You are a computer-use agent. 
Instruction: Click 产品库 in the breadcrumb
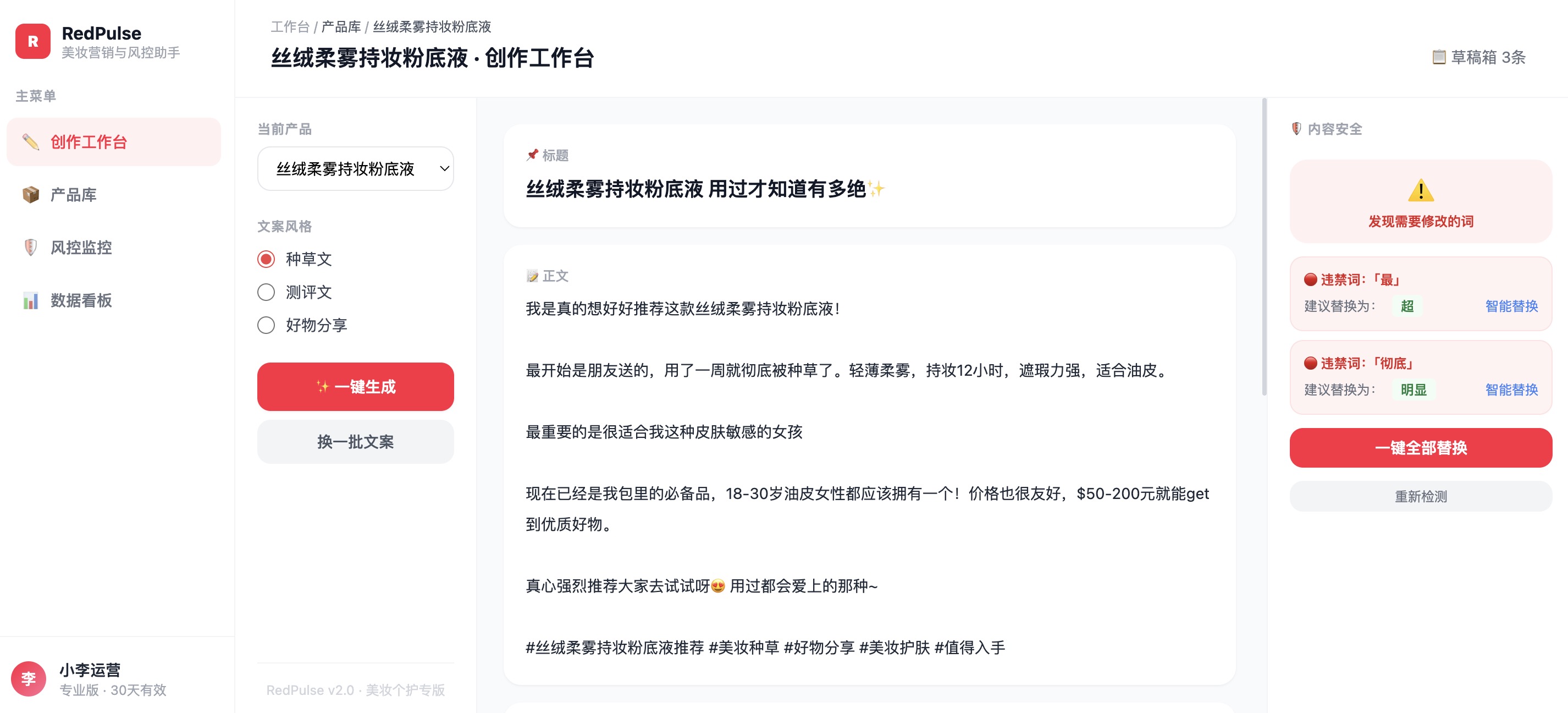pos(341,27)
